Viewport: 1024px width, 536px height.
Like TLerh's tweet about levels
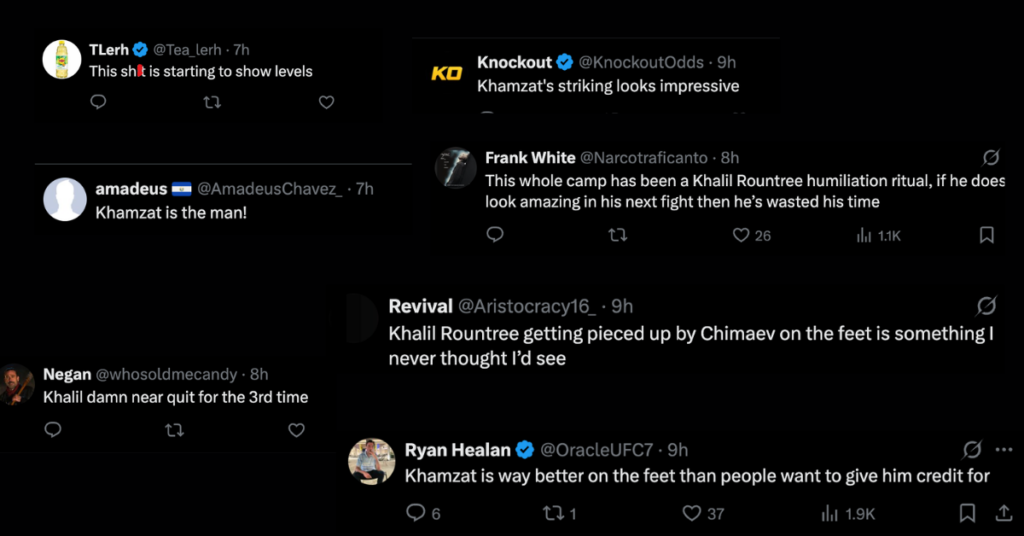tap(326, 101)
